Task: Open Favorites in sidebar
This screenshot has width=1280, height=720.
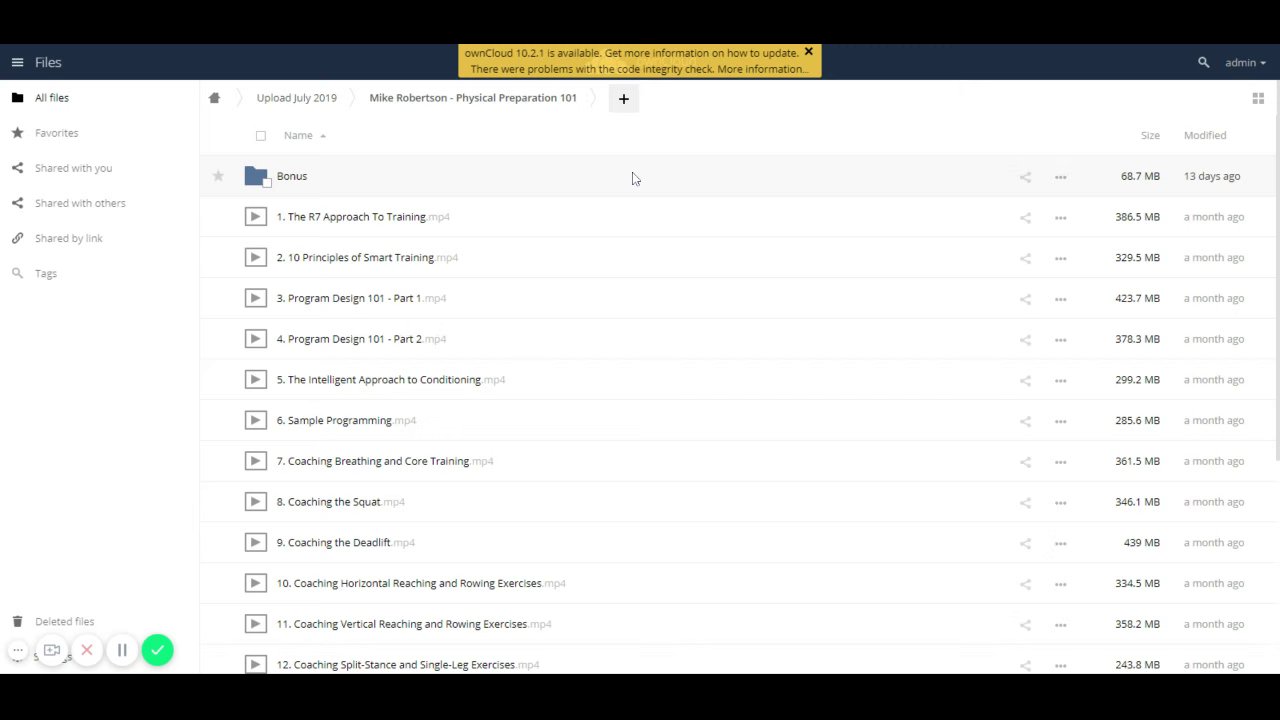Action: click(56, 133)
